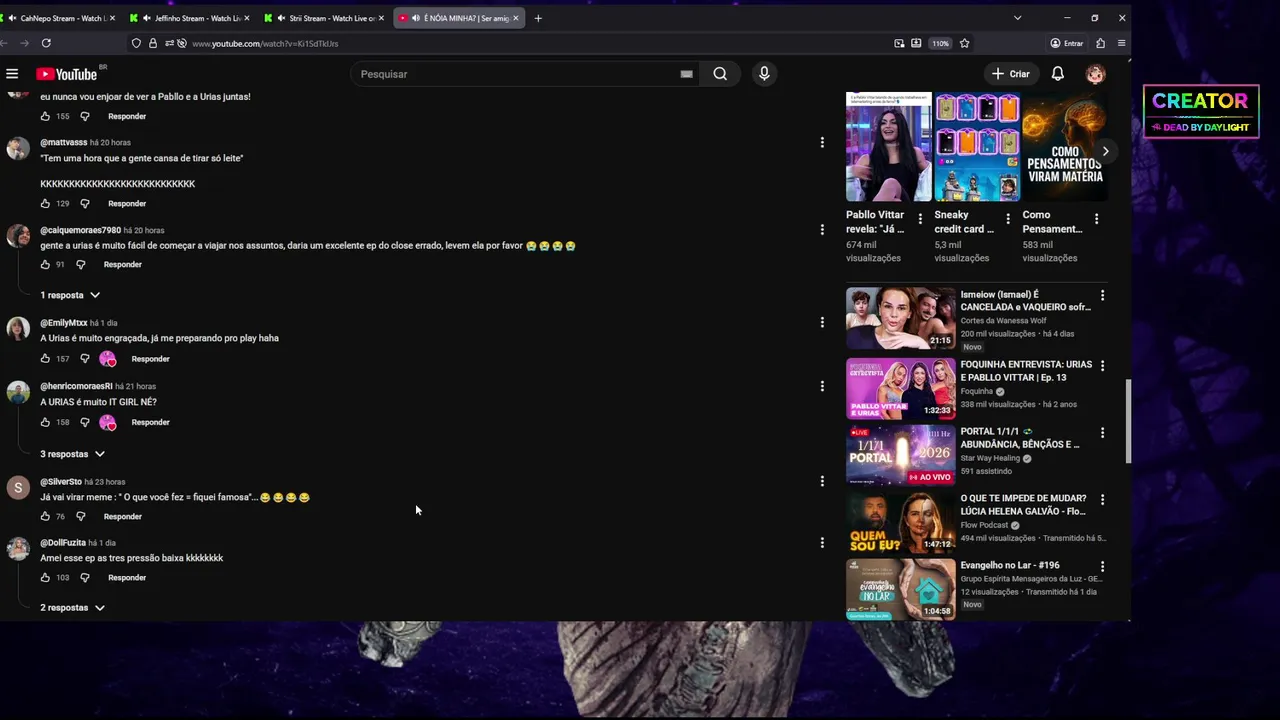Open Evangelho no Lar #196 video title
This screenshot has height=720, width=1280.
[1010, 565]
